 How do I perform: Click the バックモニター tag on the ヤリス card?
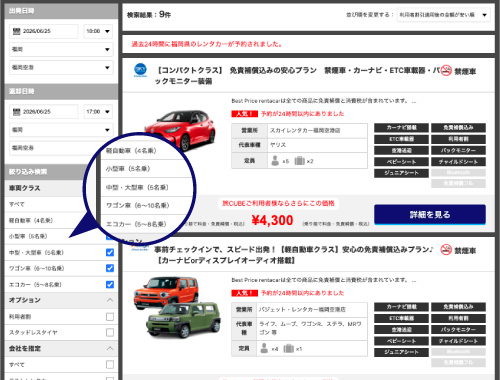click(458, 150)
